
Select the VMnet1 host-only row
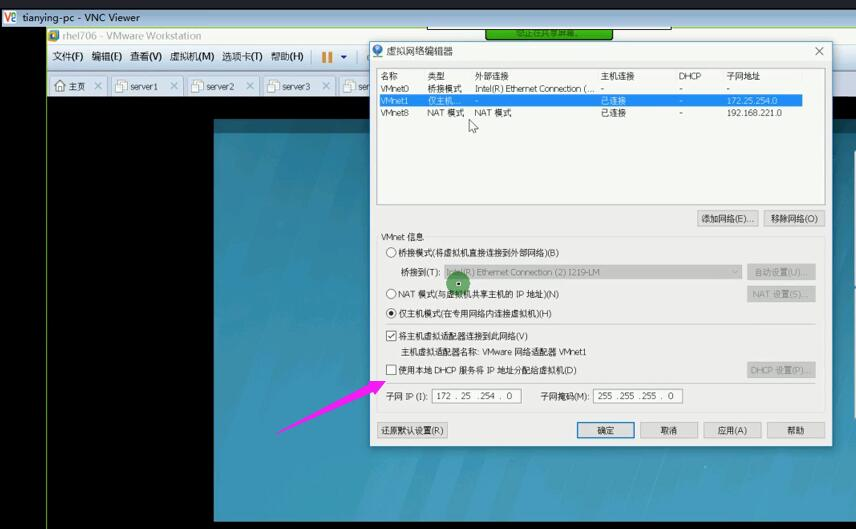[591, 100]
